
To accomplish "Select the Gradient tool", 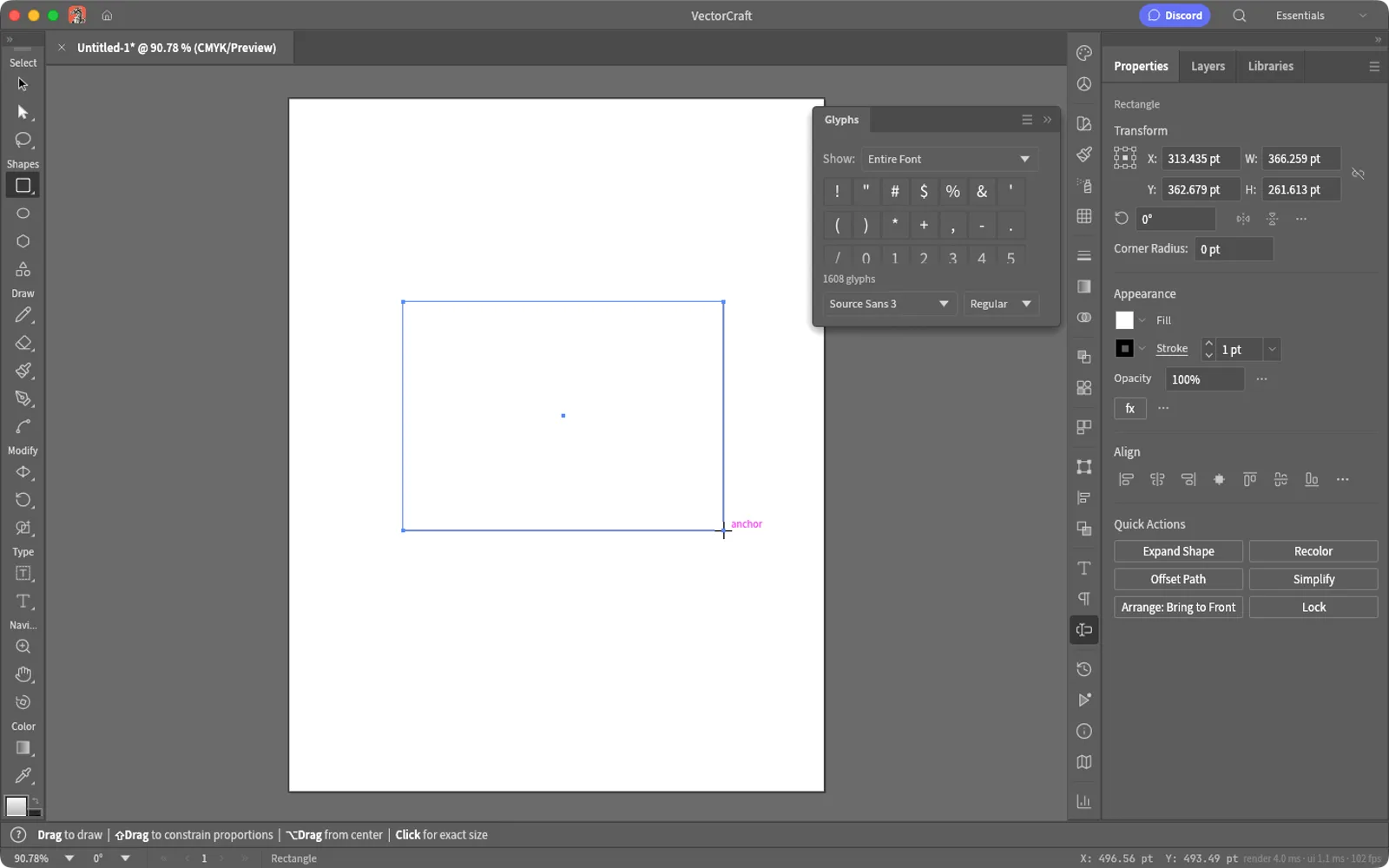I will [x=23, y=748].
